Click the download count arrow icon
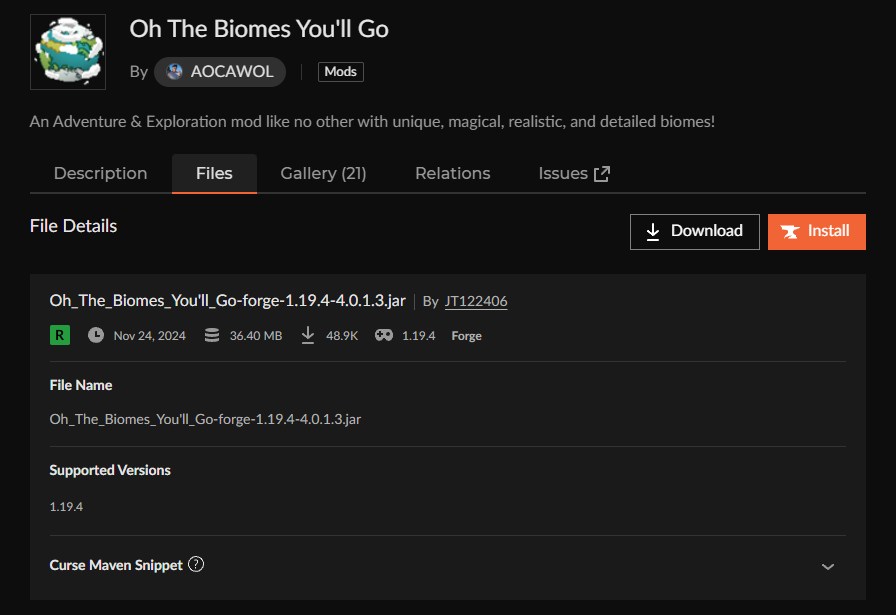The width and height of the screenshot is (896, 615). (x=308, y=335)
